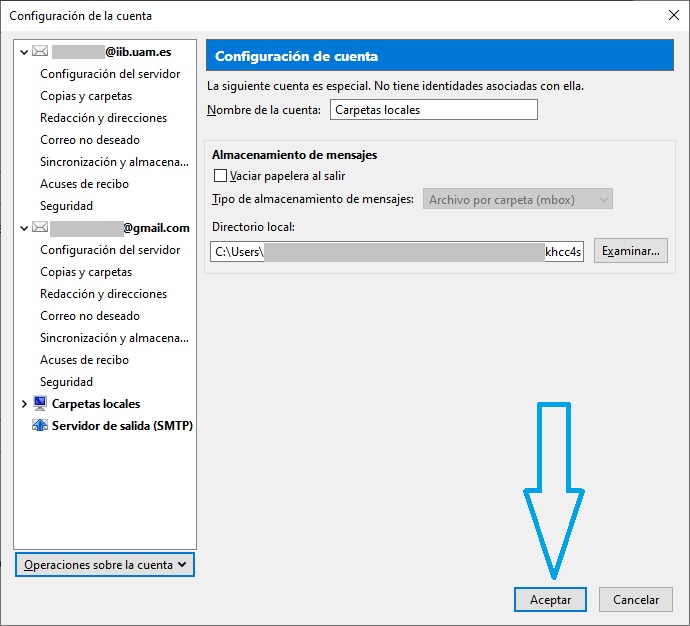
Task: Select Configuración del servidor under iib.uam.es
Action: click(110, 74)
